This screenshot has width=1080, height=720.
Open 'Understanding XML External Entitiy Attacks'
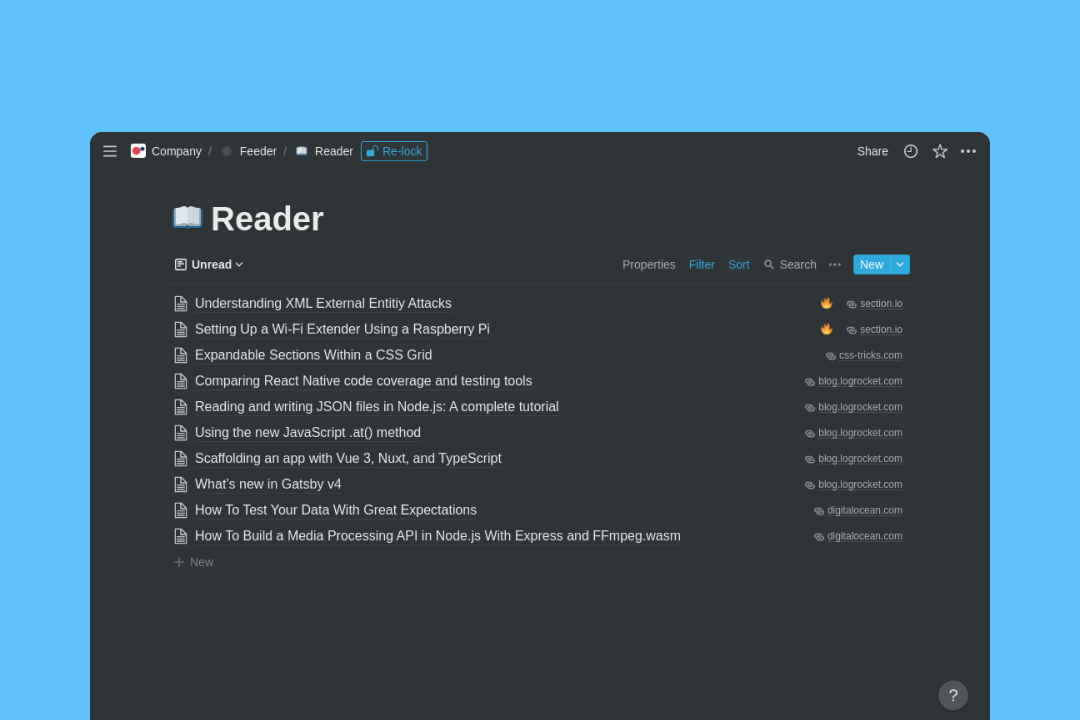[323, 303]
